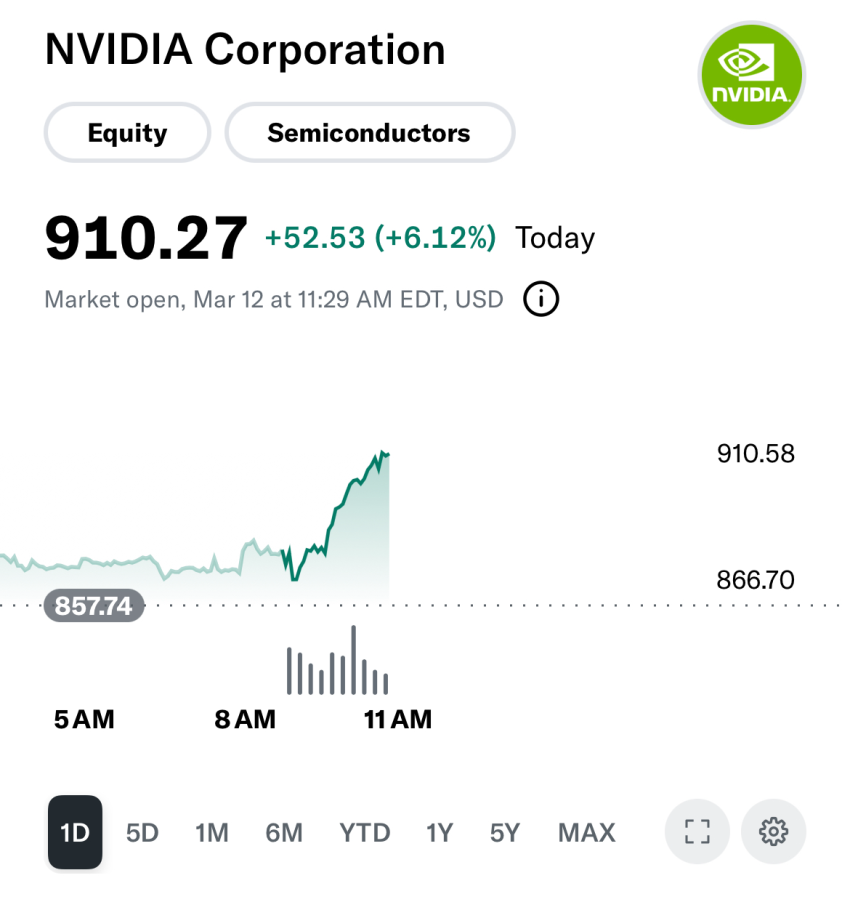Click the 8 AM time axis label
850x902 pixels.
[245, 720]
